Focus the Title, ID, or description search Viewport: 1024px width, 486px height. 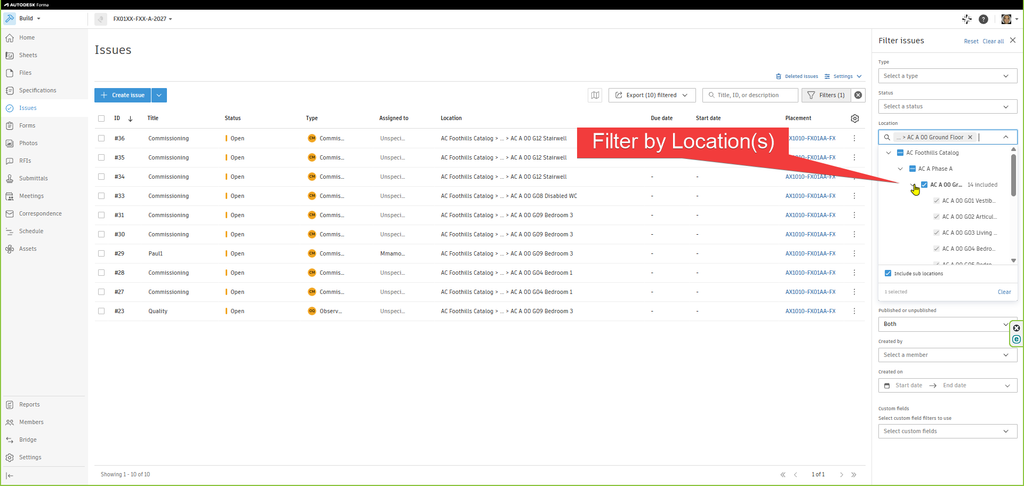(x=750, y=95)
